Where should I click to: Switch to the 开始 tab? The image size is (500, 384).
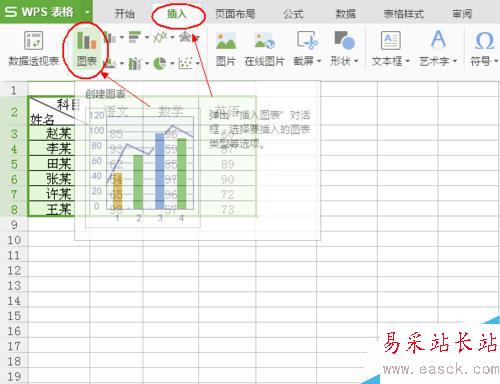[x=124, y=14]
